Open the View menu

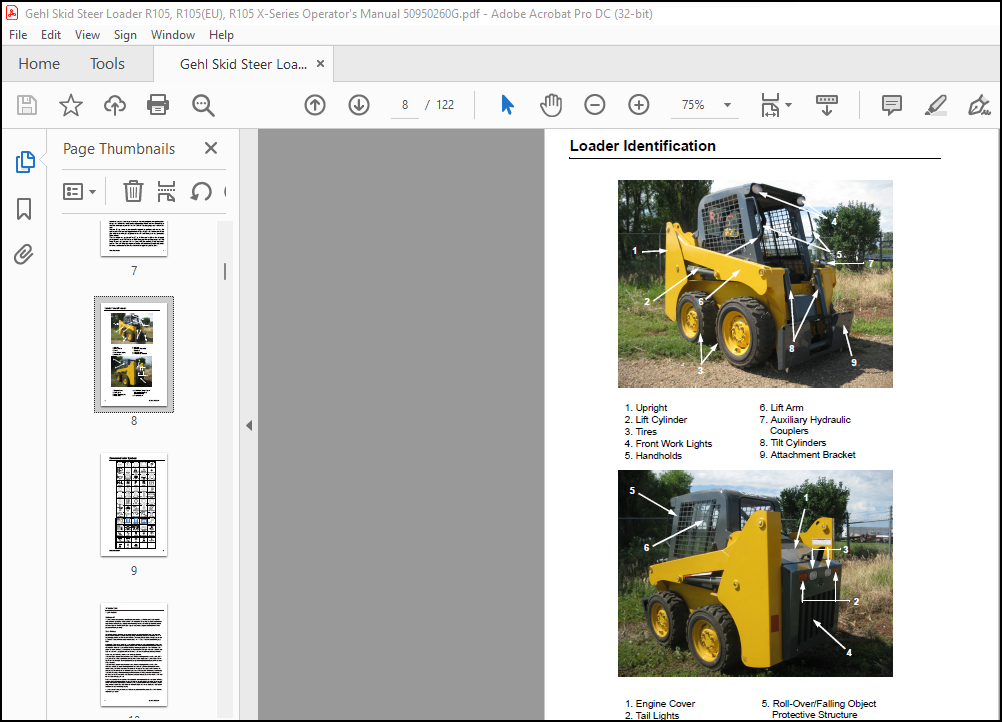click(x=87, y=35)
